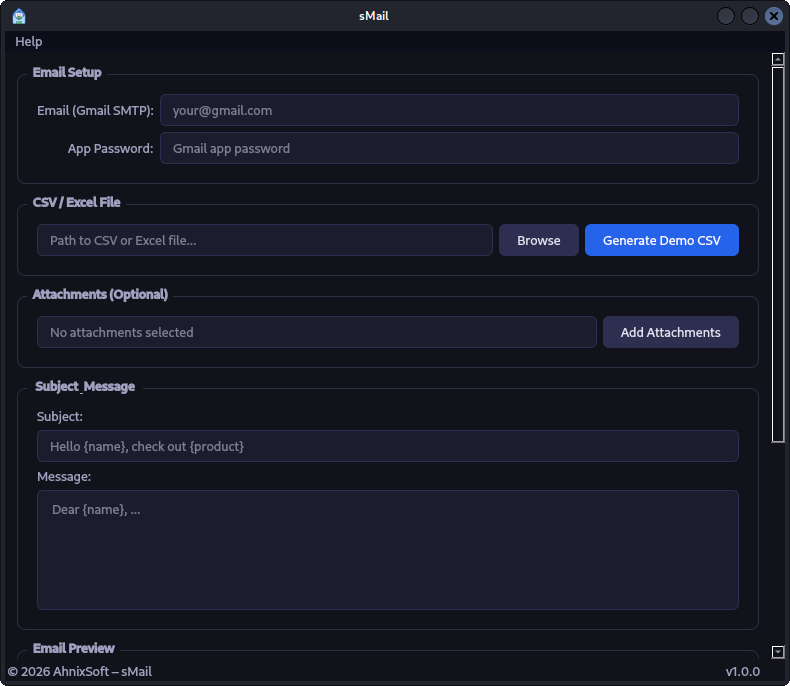Click the scrollbar up arrow

778,59
